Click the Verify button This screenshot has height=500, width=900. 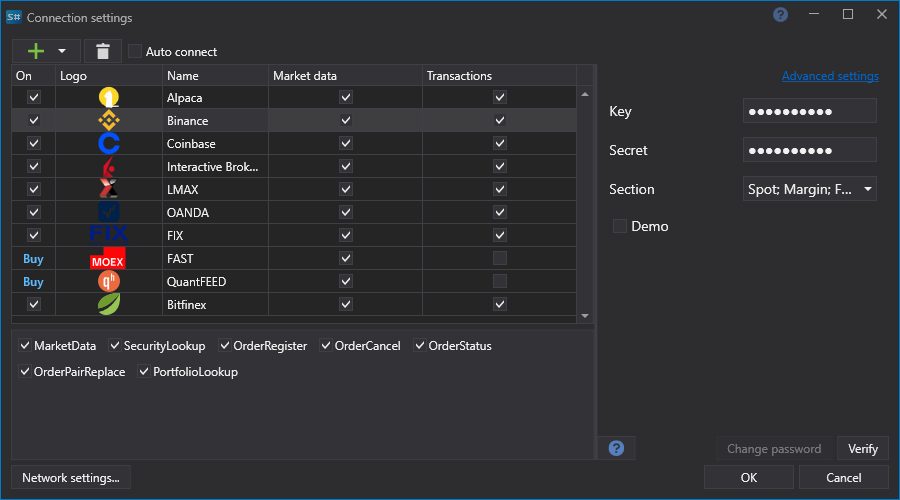(863, 448)
